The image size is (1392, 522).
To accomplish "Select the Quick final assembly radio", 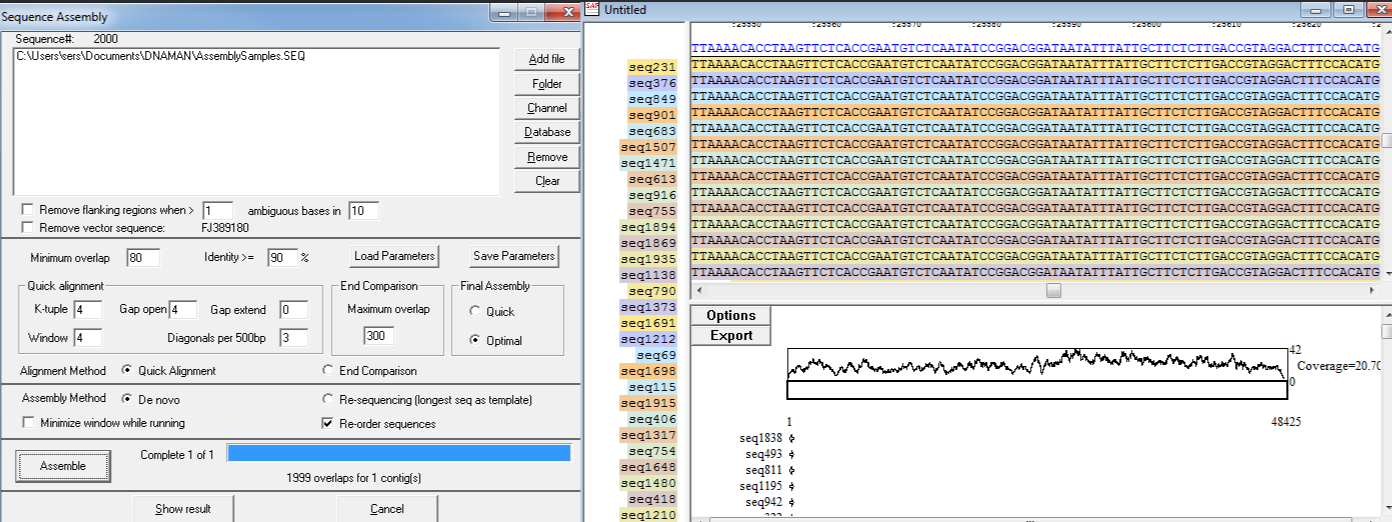I will (475, 312).
